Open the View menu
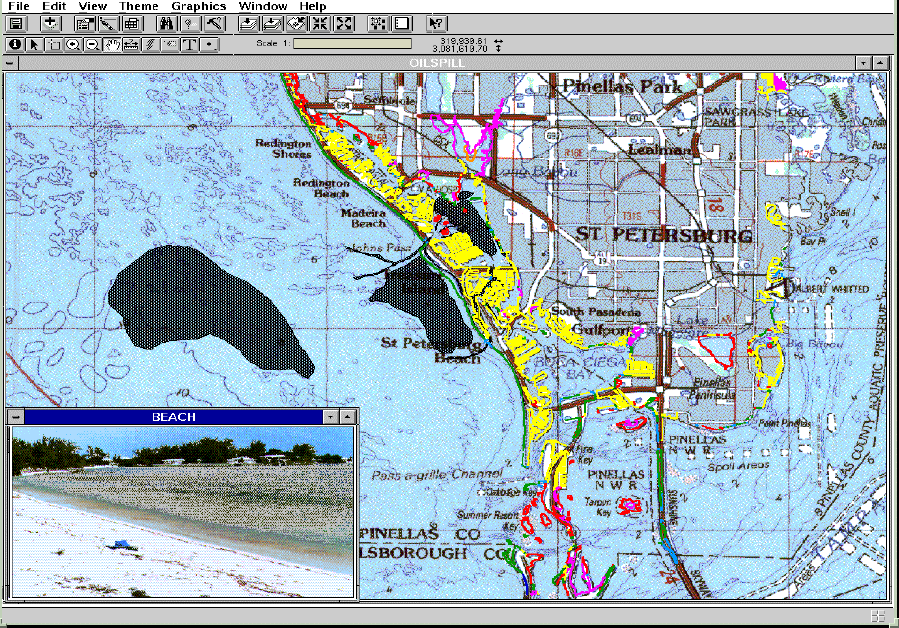Image resolution: width=899 pixels, height=628 pixels. 92,6
